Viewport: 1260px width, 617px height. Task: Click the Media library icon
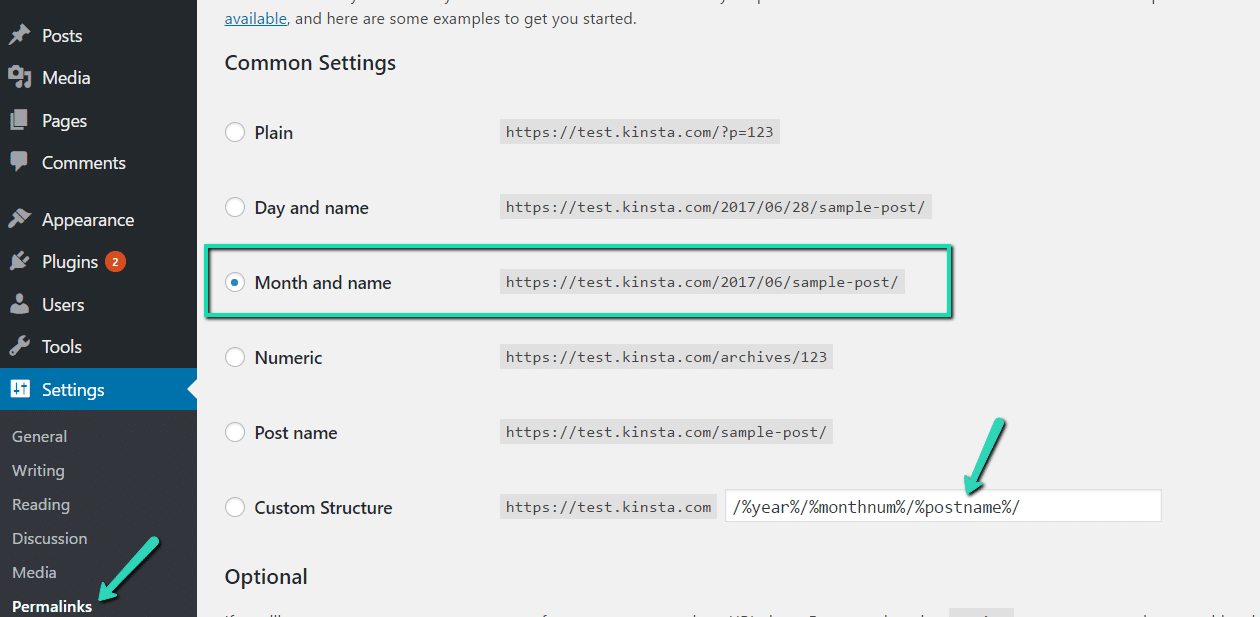point(22,77)
